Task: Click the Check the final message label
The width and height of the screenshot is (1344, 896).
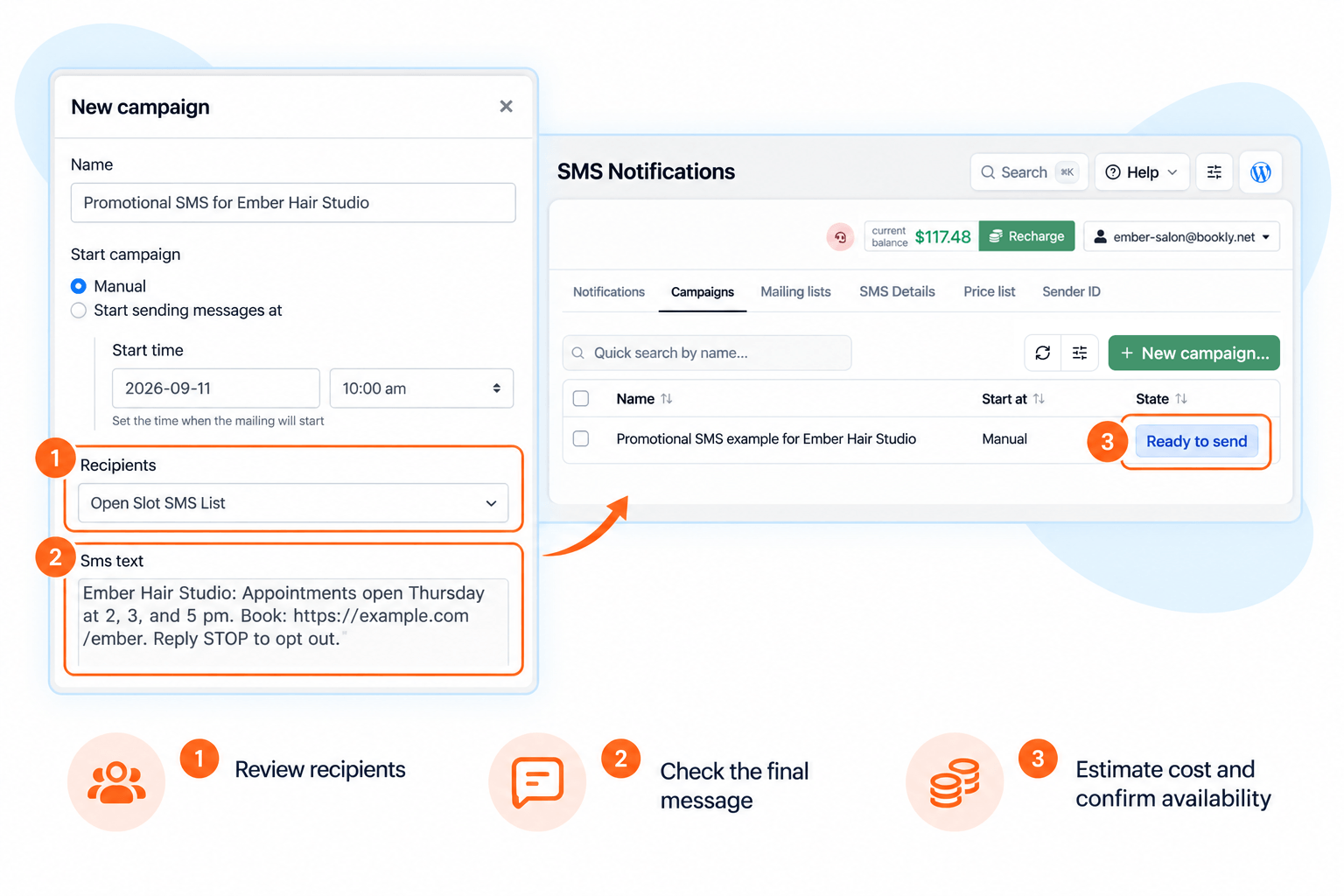Action: pyautogui.click(x=734, y=785)
